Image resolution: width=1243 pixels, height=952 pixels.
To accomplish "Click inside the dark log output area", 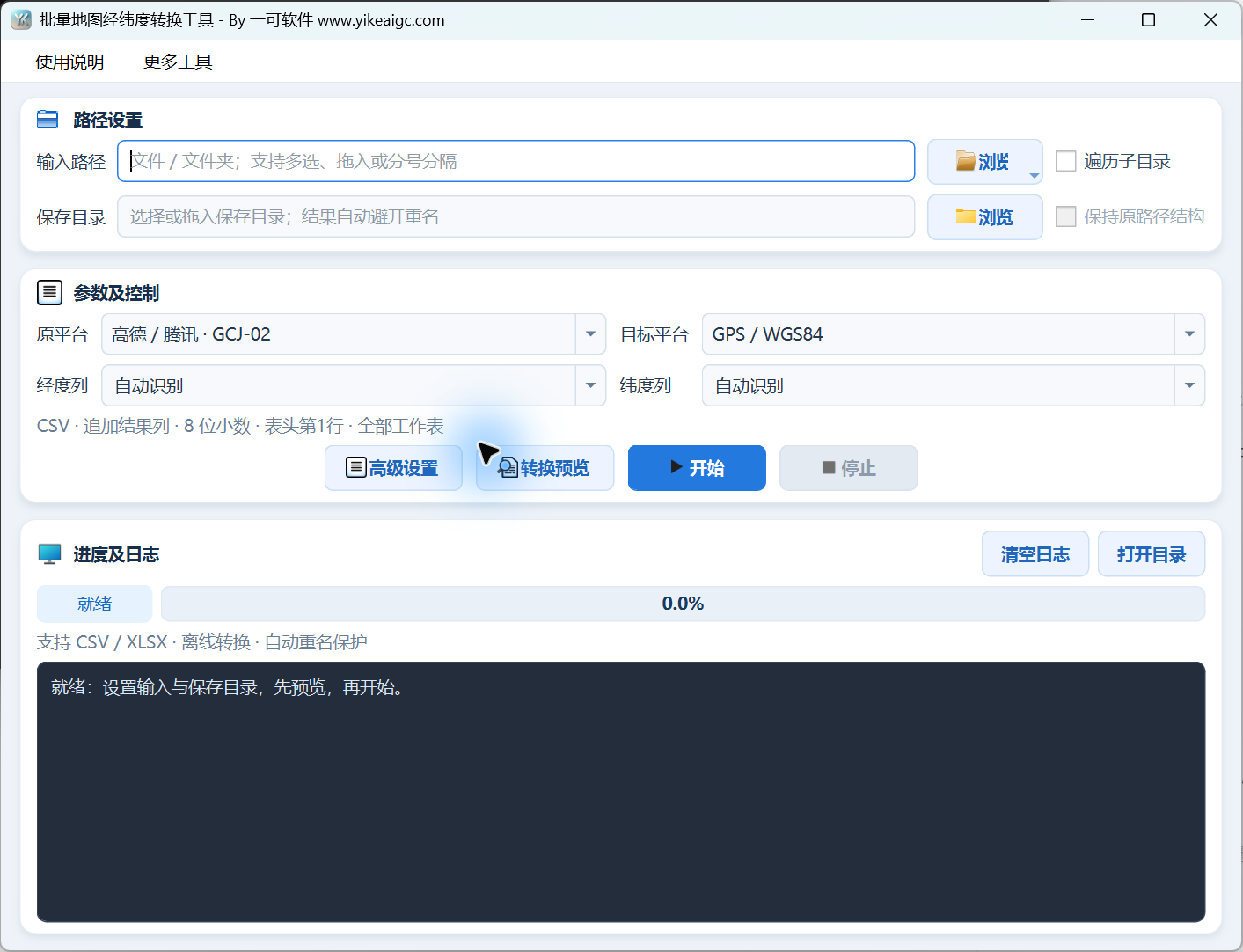I will pyautogui.click(x=621, y=792).
